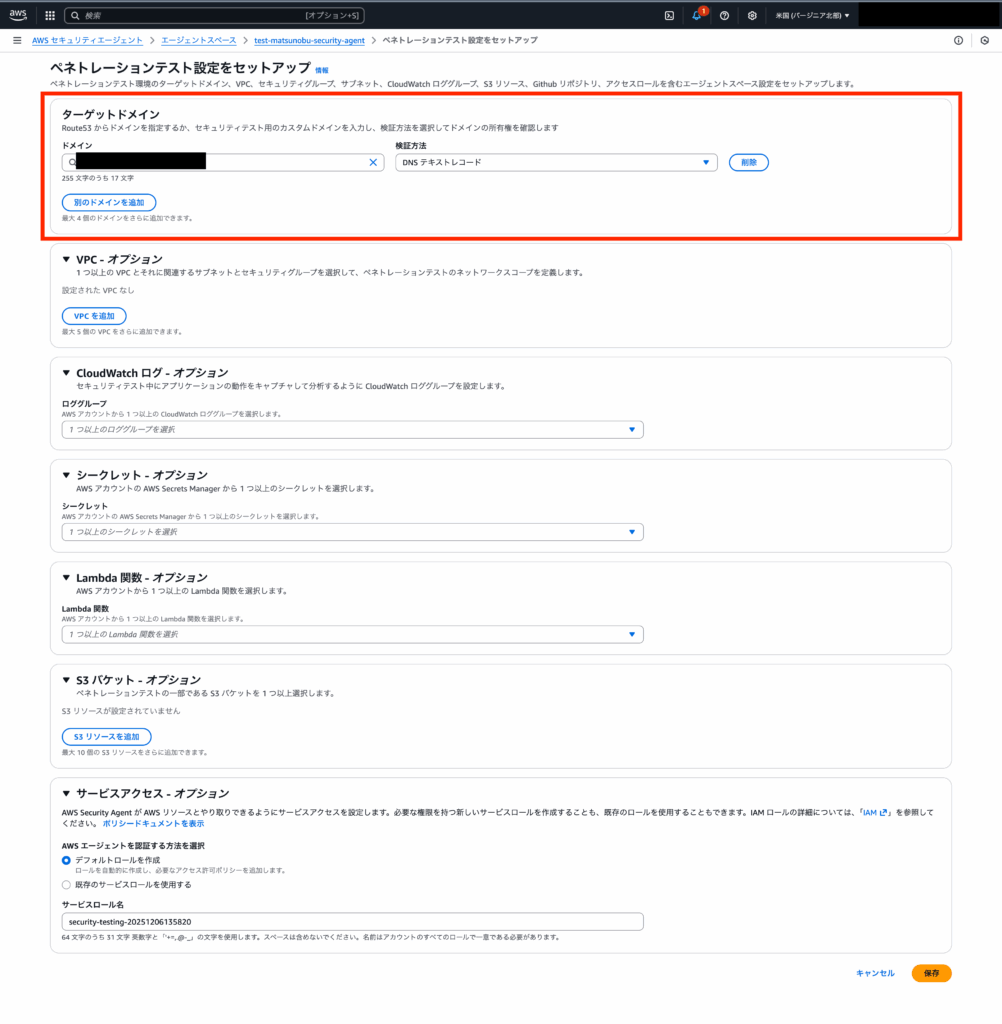Select デフォルトロールを作成 radio button
Viewport: 1002px width, 1024px height.
click(66, 860)
